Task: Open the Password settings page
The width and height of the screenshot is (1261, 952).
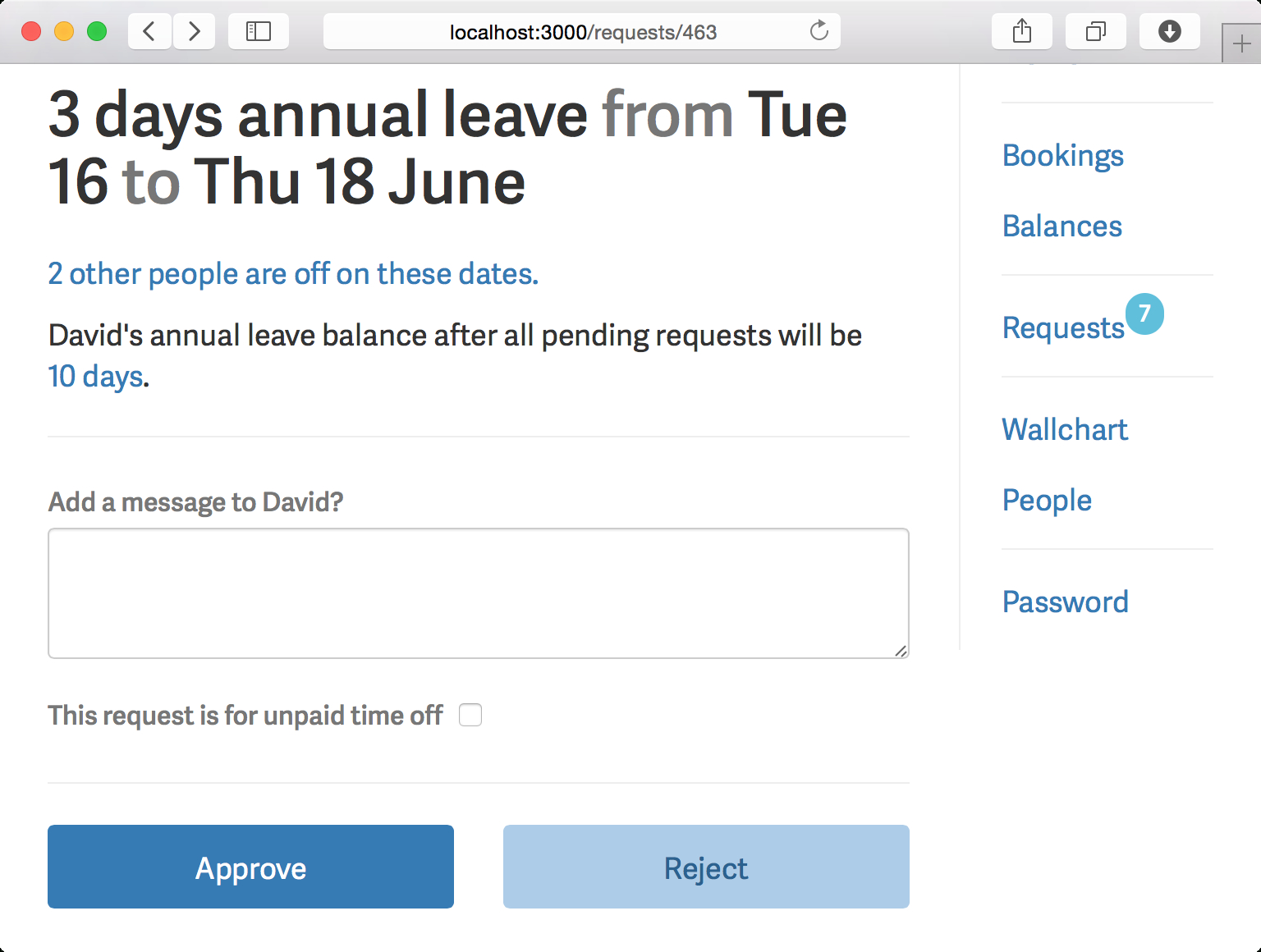Action: 1065,602
